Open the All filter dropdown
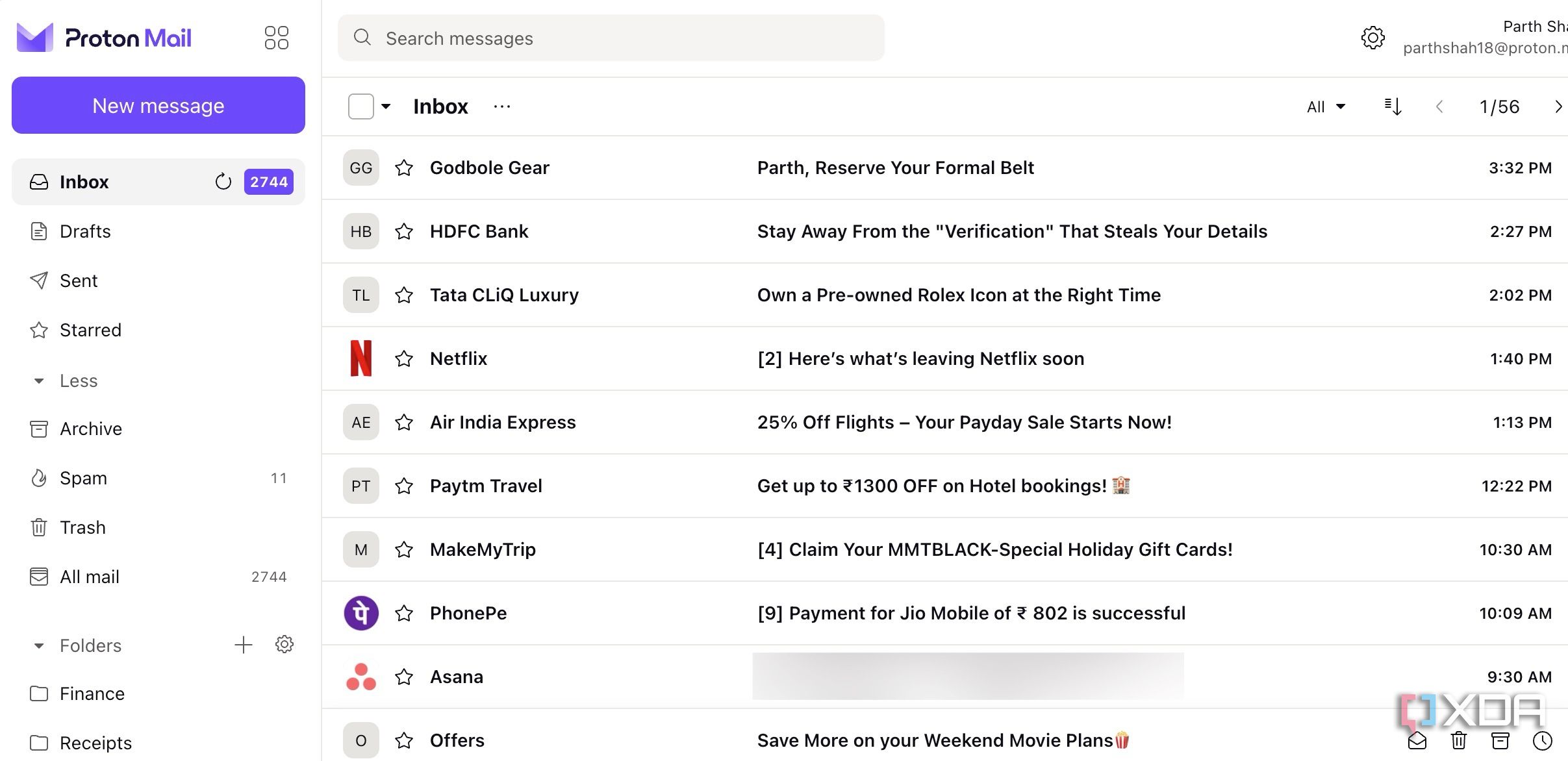This screenshot has width=1568, height=761. [x=1326, y=106]
